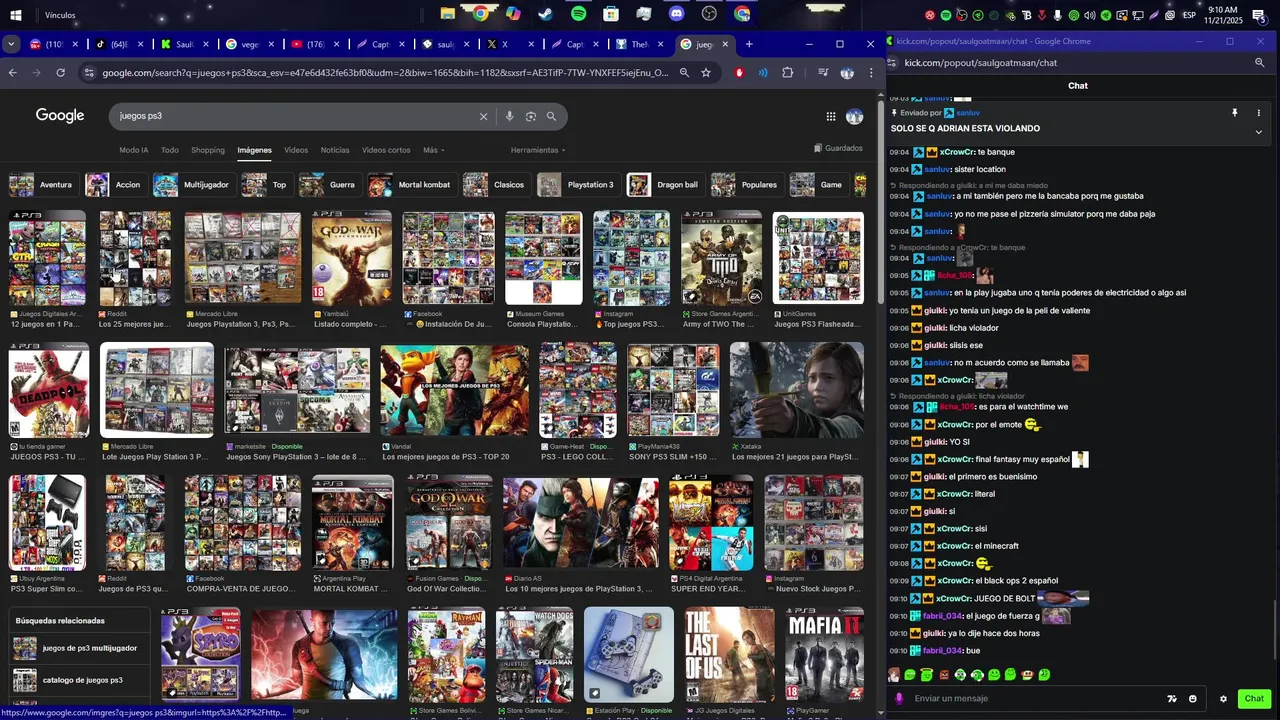Click the Google logo
This screenshot has height=720, width=1280.
pos(60,116)
